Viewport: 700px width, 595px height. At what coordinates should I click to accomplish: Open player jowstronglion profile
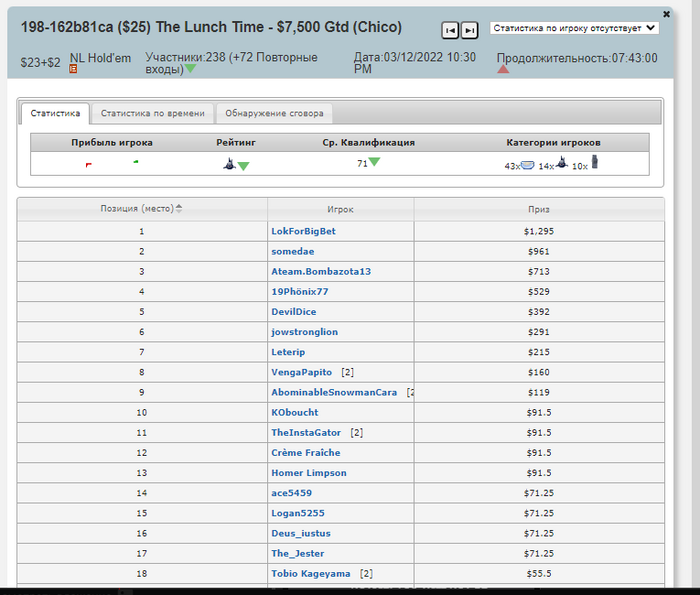pyautogui.click(x=304, y=332)
